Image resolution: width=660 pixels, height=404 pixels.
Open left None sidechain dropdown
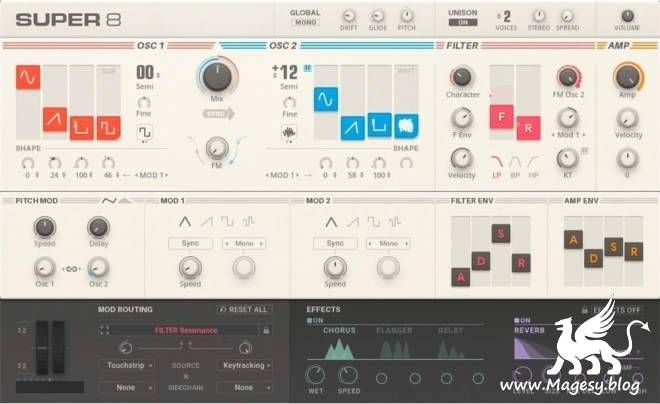click(126, 388)
